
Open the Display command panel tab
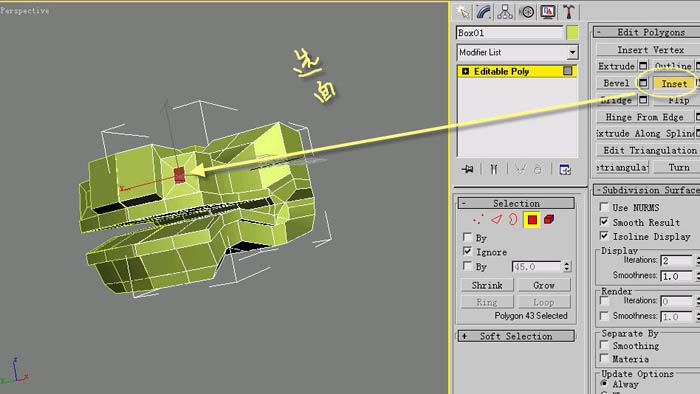[x=548, y=12]
